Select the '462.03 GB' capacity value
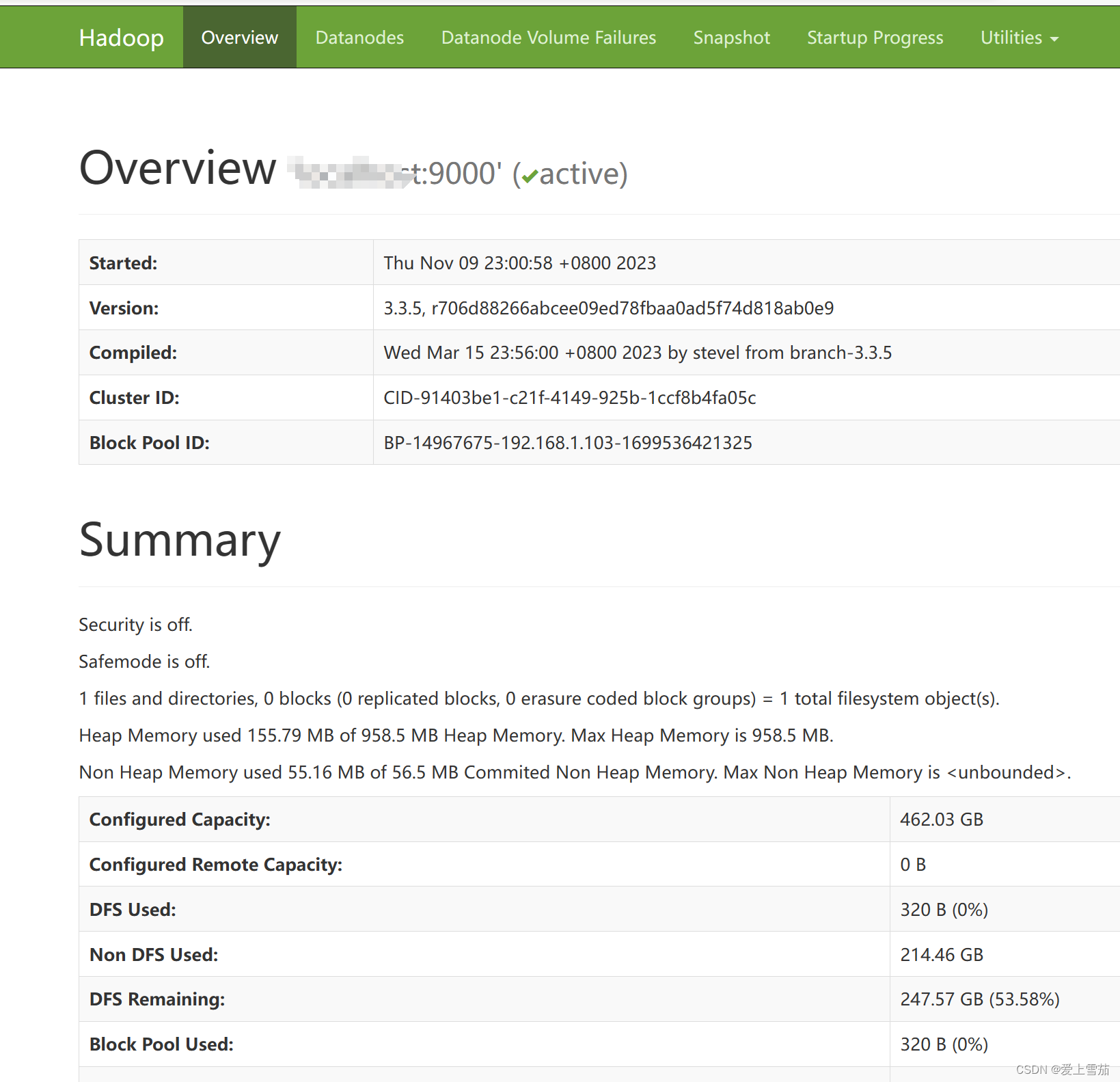Image resolution: width=1120 pixels, height=1082 pixels. [x=942, y=820]
